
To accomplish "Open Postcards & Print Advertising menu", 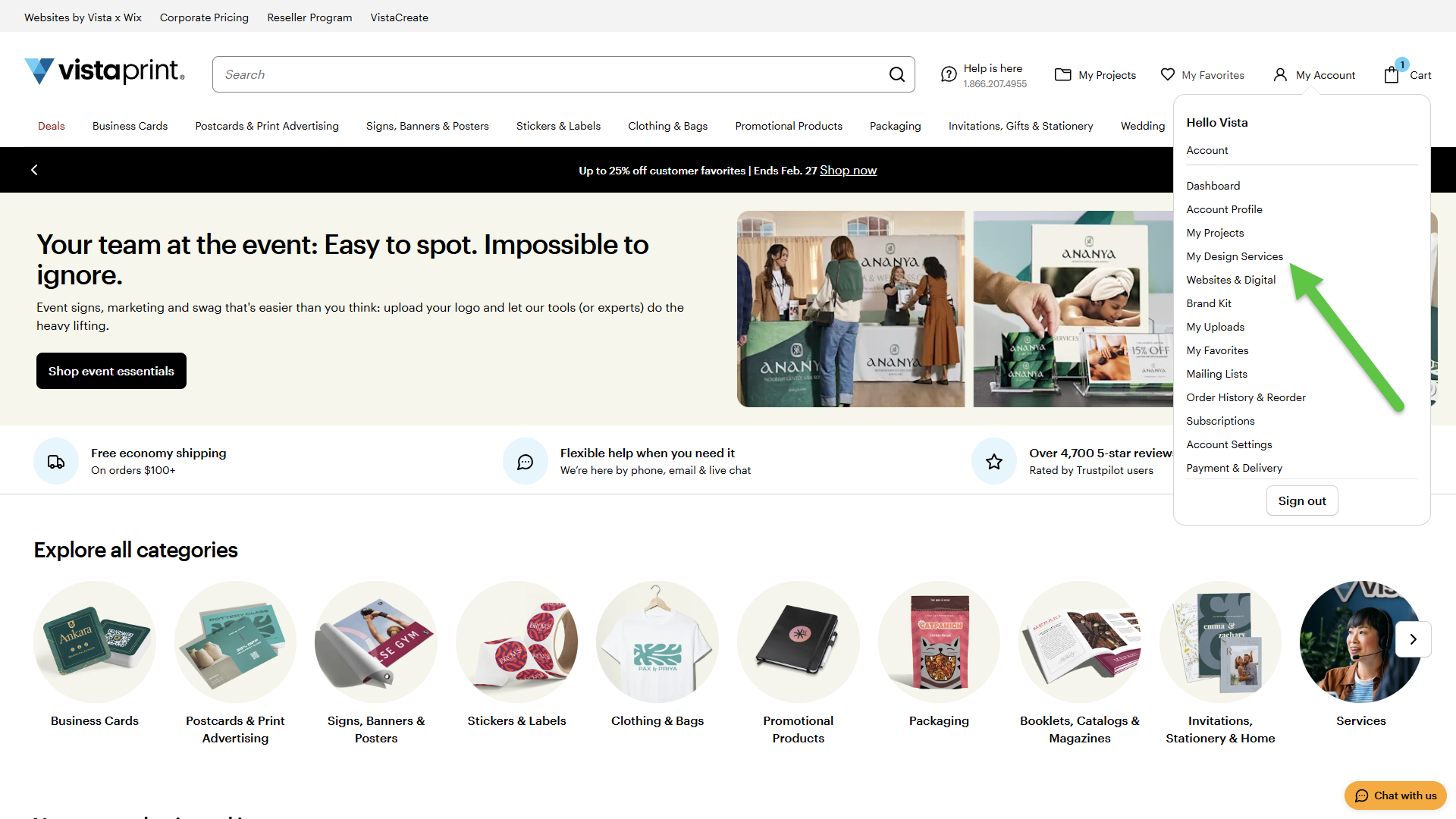I will click(x=267, y=126).
